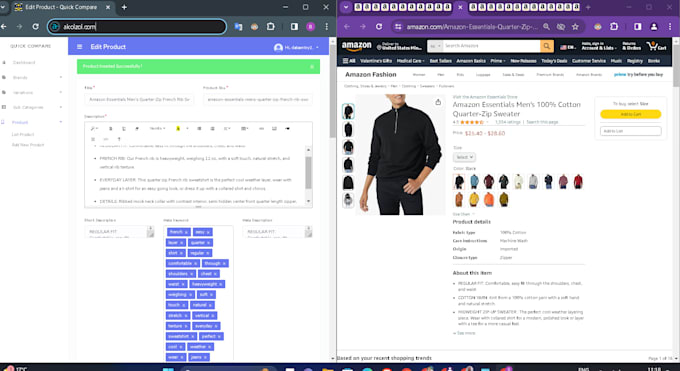Viewport: 680px width, 371px height.
Task: Open Today's Deals in Amazon nav bar
Action: click(554, 61)
